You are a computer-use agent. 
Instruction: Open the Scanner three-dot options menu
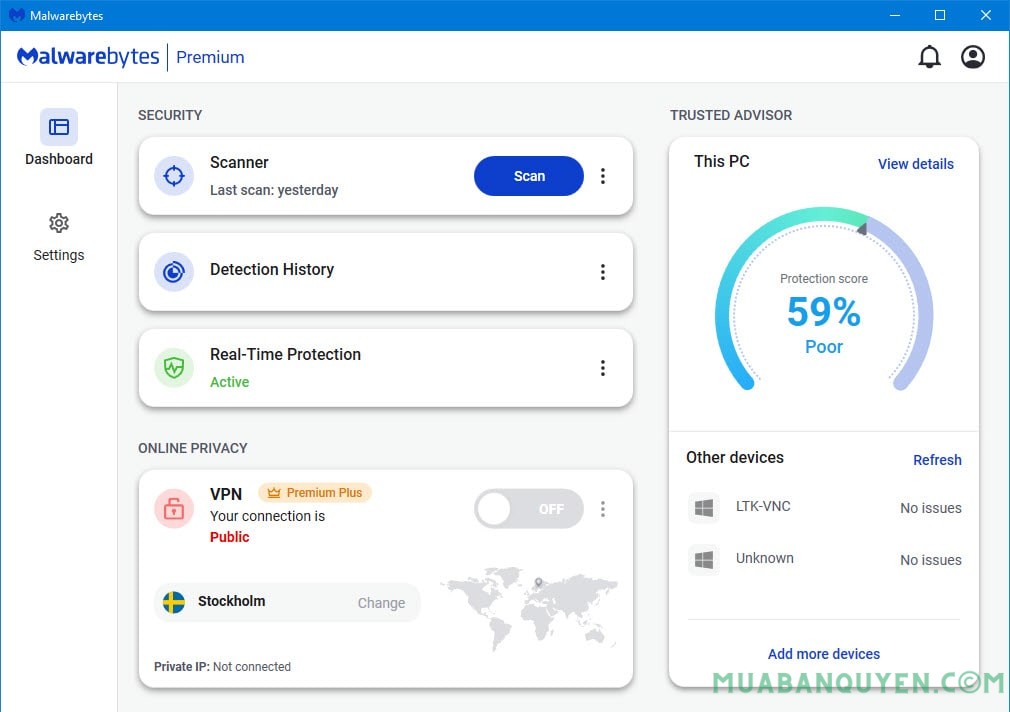tap(603, 176)
